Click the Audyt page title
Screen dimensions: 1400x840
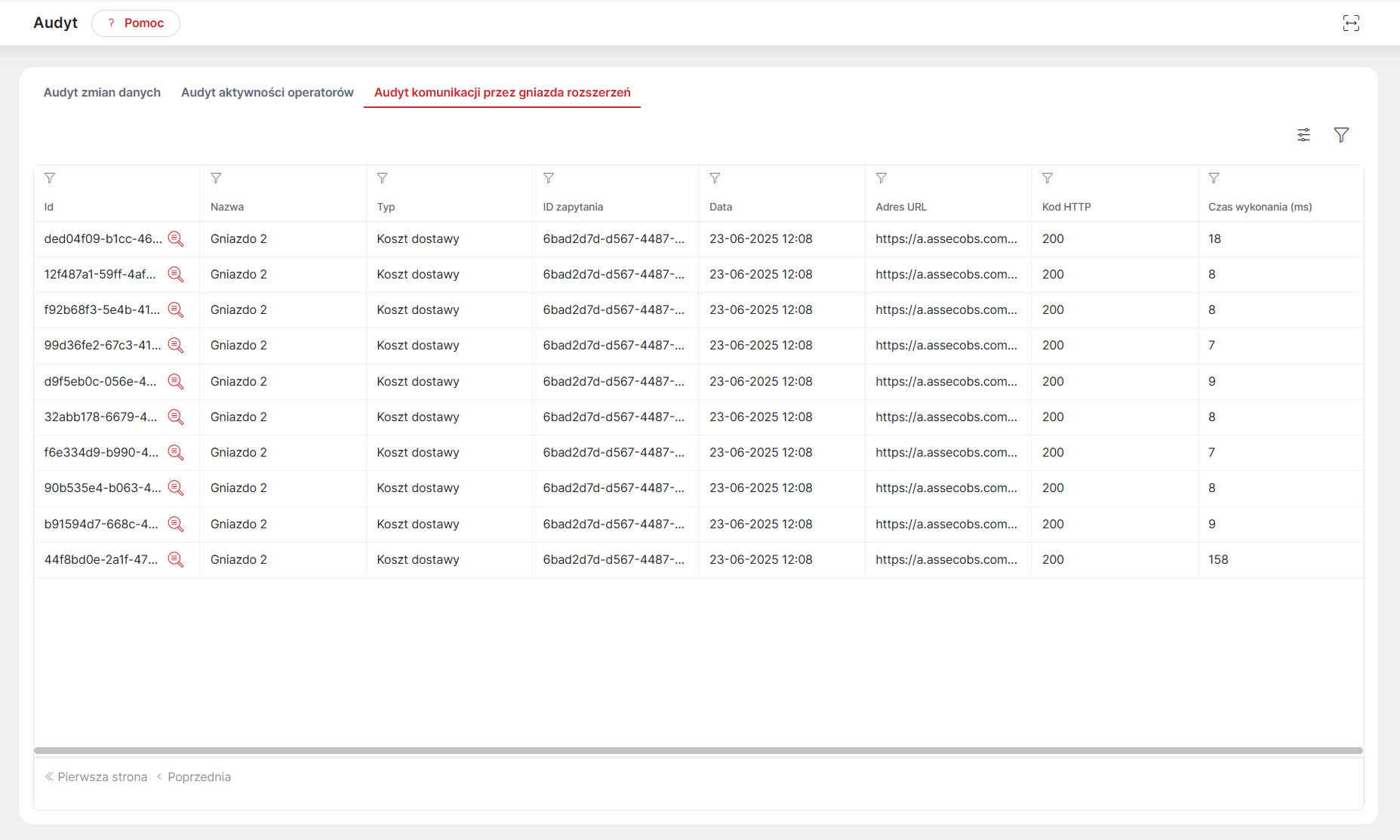(55, 23)
